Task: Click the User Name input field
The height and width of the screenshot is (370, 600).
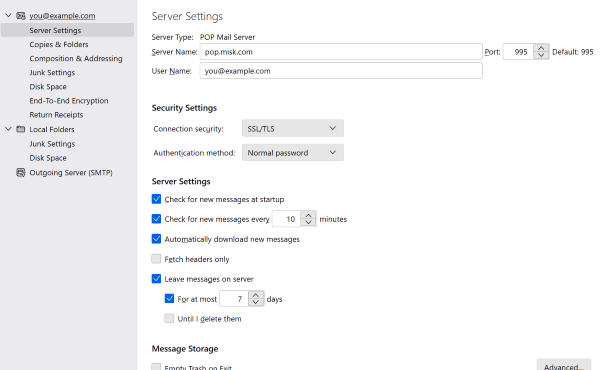Action: [x=341, y=71]
